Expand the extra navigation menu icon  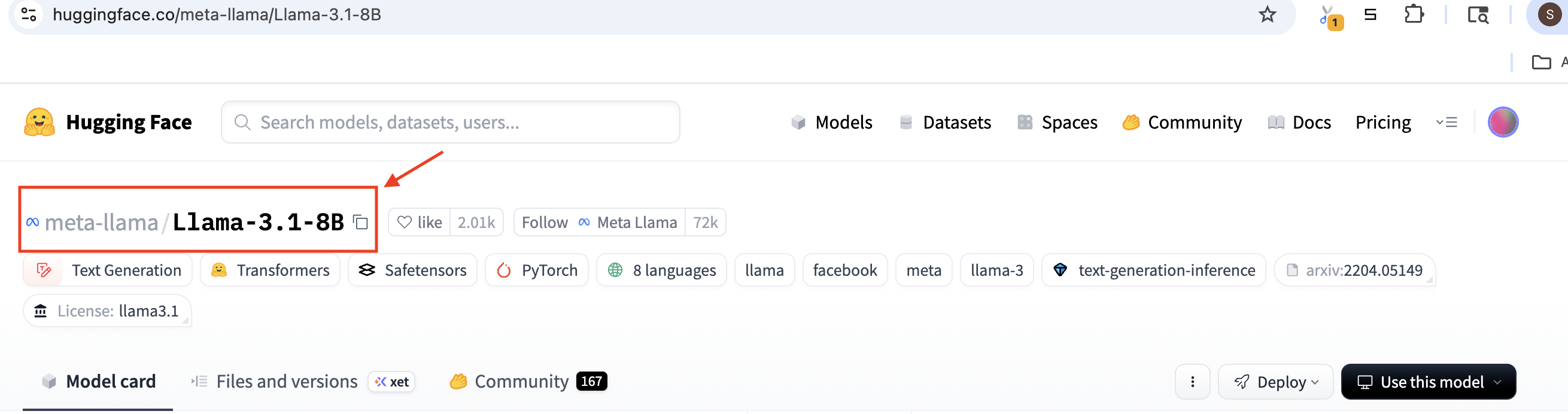pos(1447,123)
